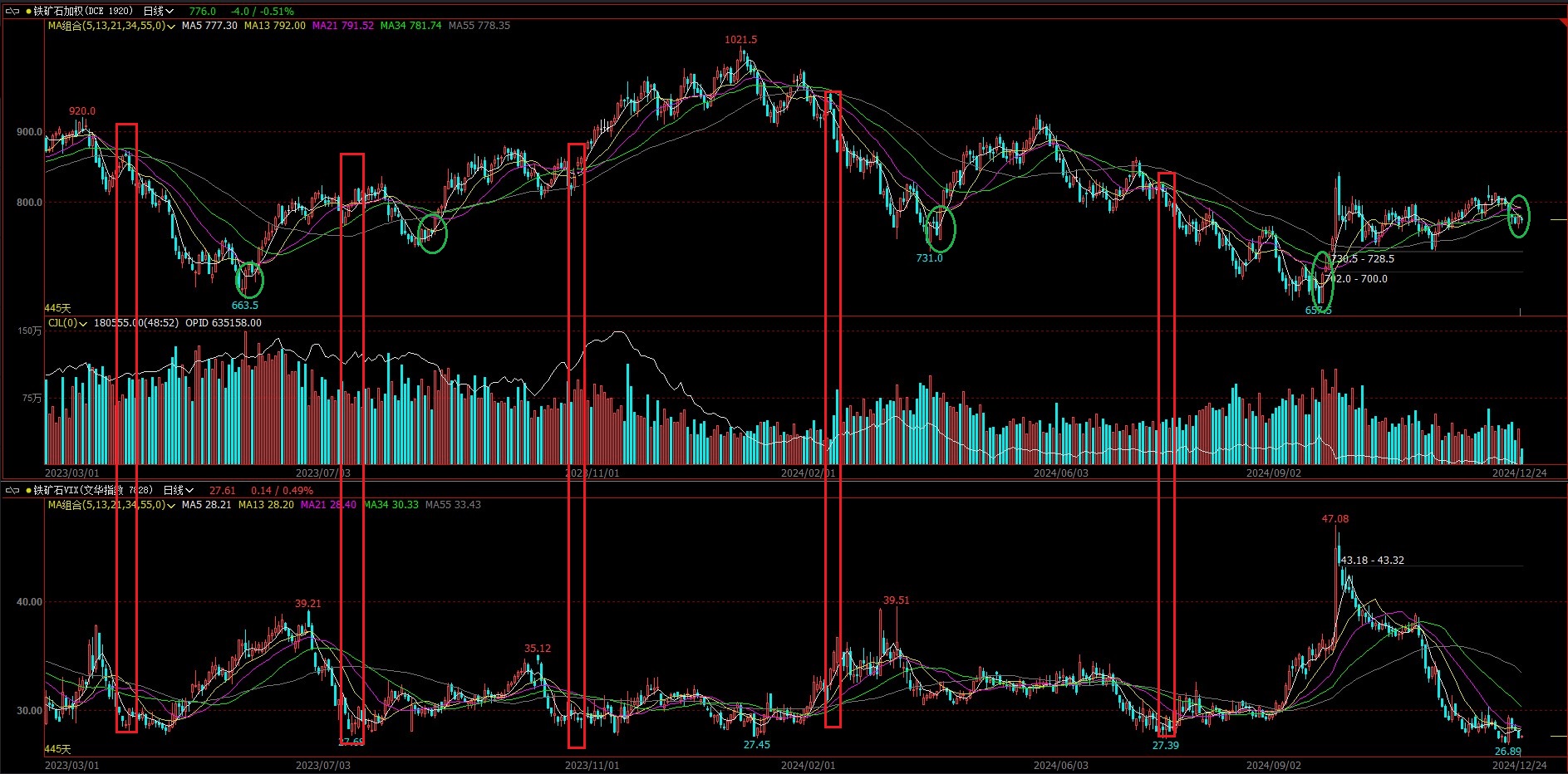Click the 39.21 VIX high label

pos(307,604)
